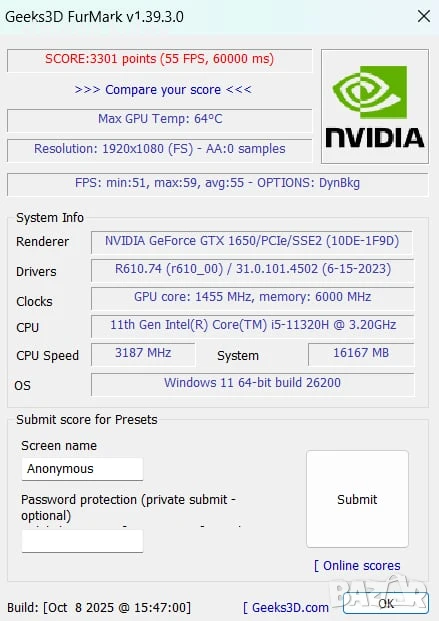439x621 pixels.
Task: Close the FurMark score dialog
Action: pos(424,16)
